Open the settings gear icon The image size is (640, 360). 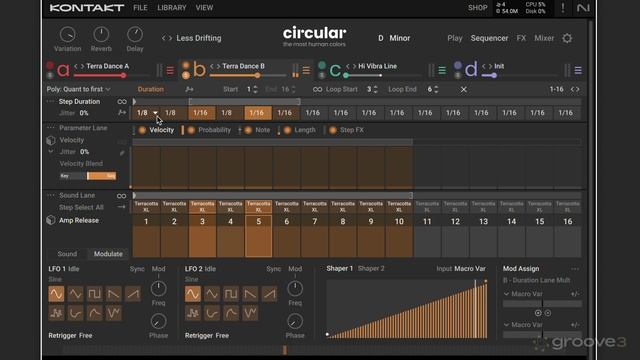(x=567, y=38)
